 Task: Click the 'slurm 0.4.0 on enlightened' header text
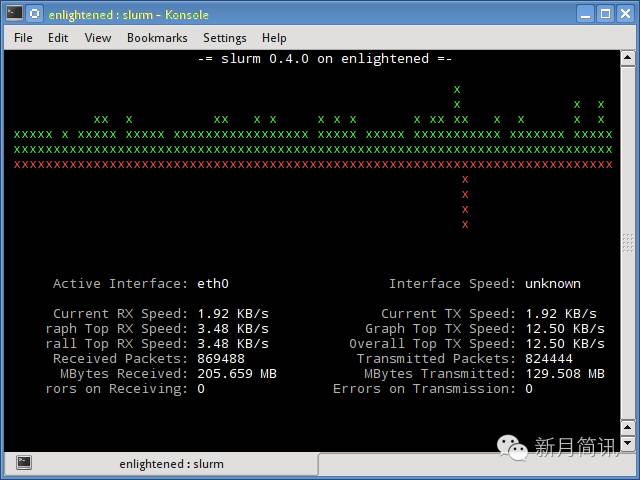[x=324, y=59]
